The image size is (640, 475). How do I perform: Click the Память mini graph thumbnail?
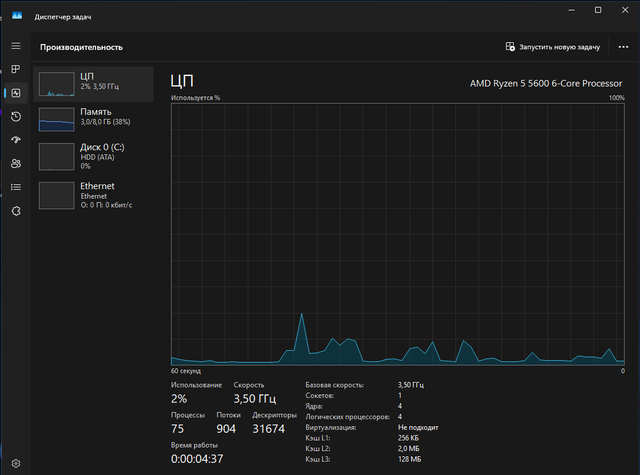[x=56, y=119]
